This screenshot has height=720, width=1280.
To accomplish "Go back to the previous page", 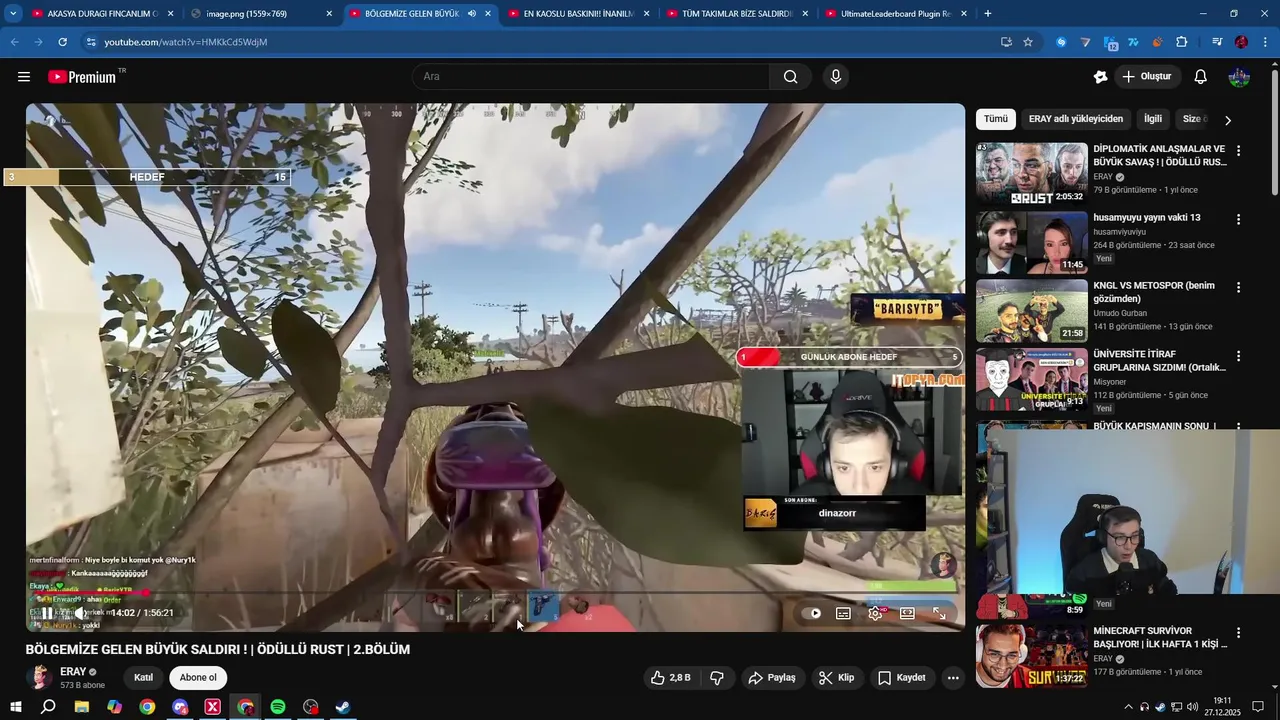I will (x=14, y=42).
